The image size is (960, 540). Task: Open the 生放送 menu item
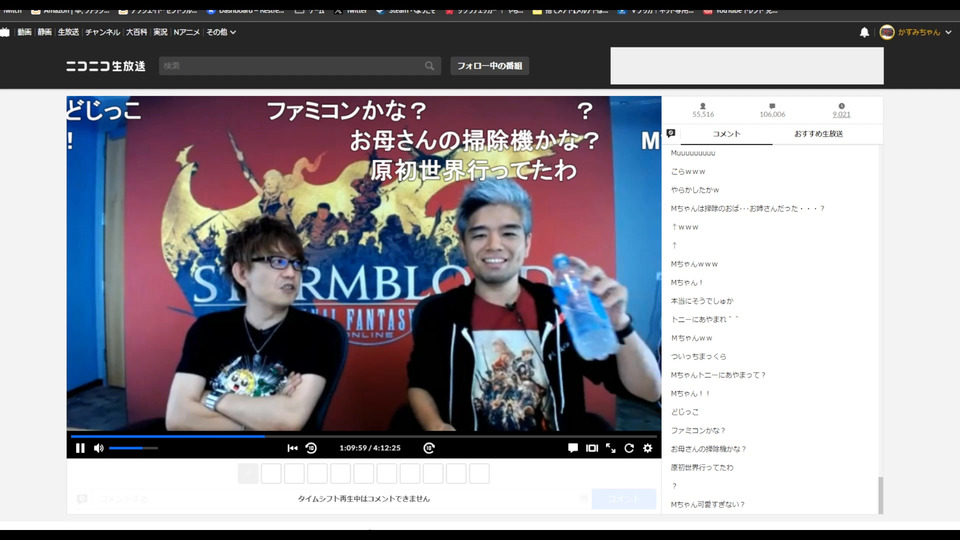[x=69, y=32]
